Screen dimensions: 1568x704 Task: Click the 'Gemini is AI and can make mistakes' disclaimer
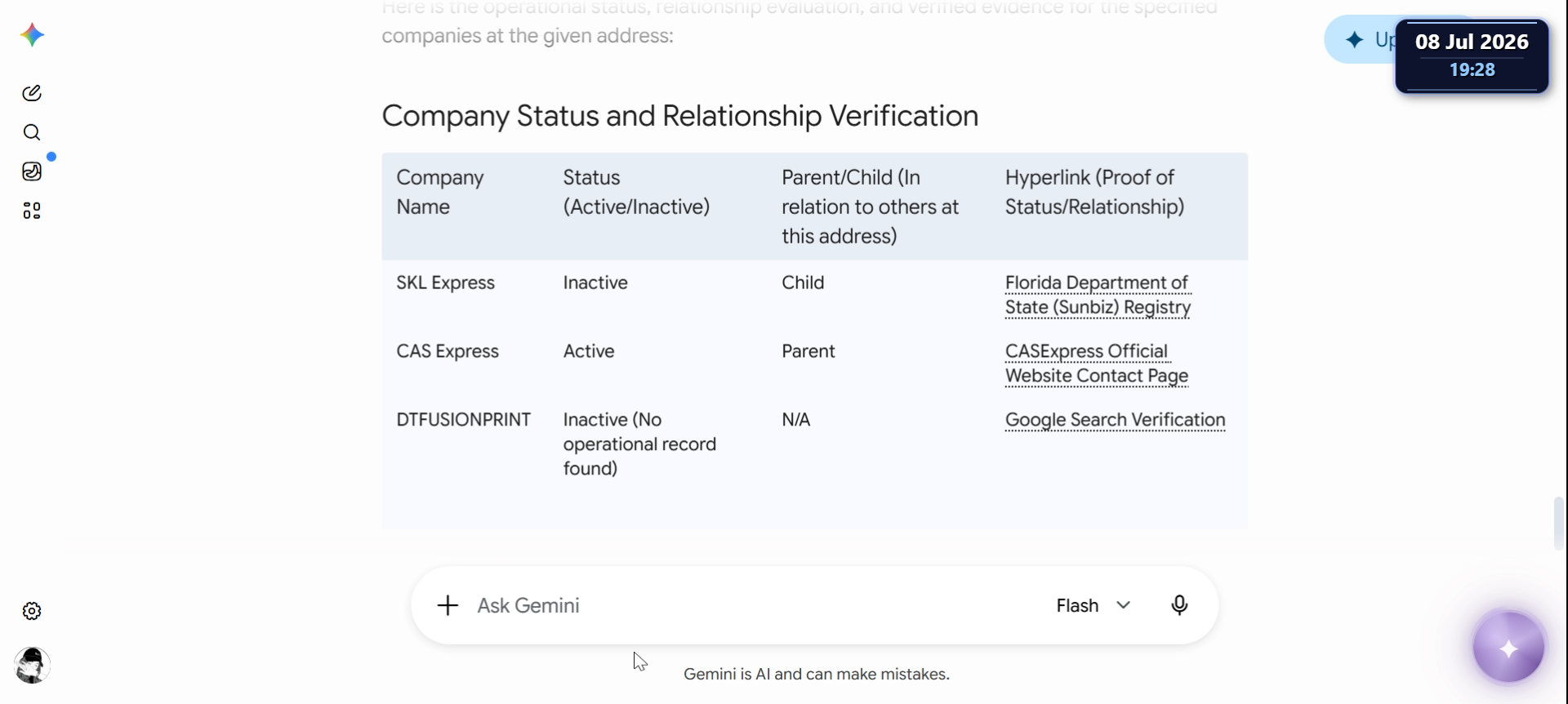coord(817,674)
